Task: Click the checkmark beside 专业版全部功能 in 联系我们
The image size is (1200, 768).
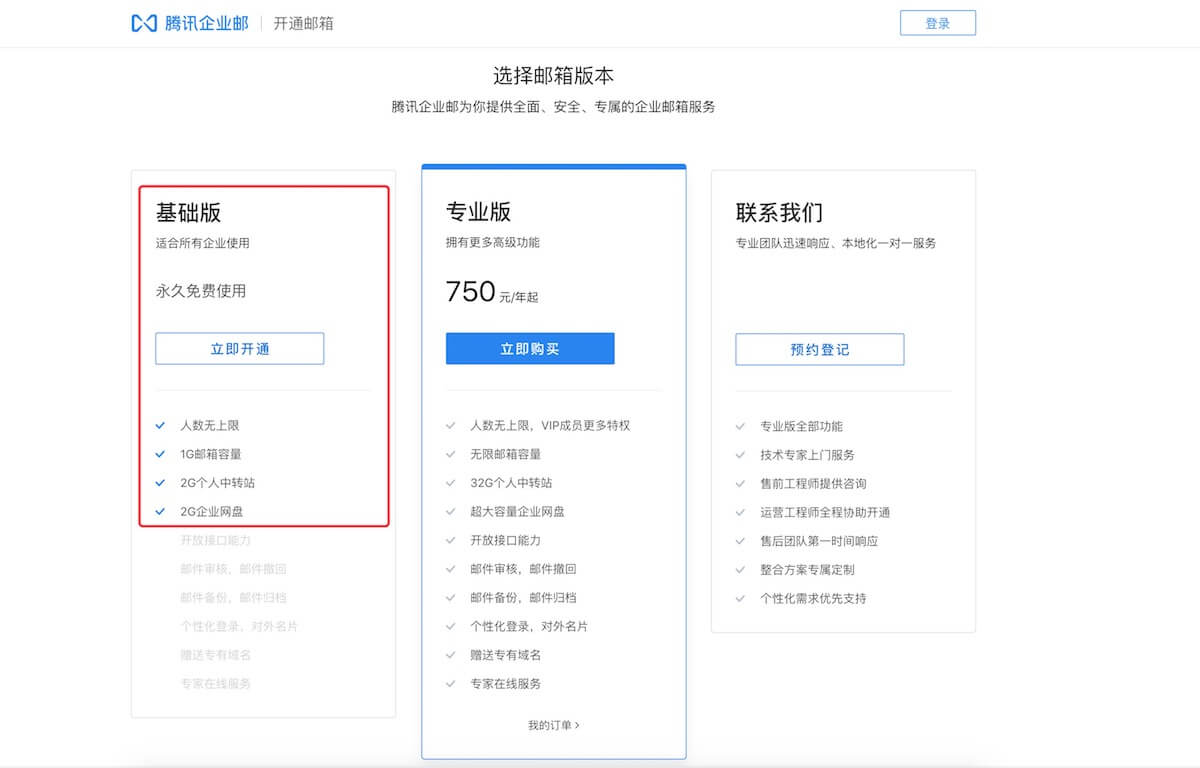Action: click(741, 424)
